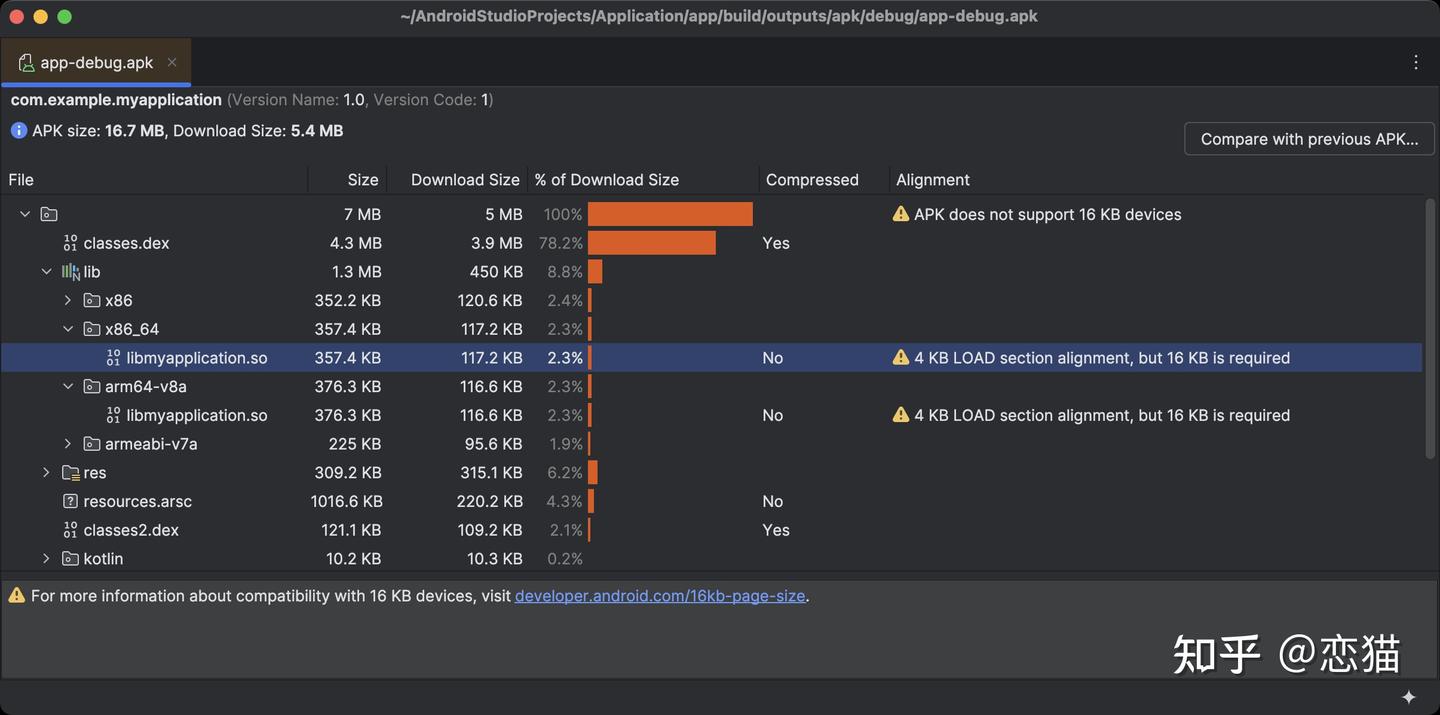Viewport: 1440px width, 715px height.
Task: Click Compare with previous APK button
Action: 1309,138
